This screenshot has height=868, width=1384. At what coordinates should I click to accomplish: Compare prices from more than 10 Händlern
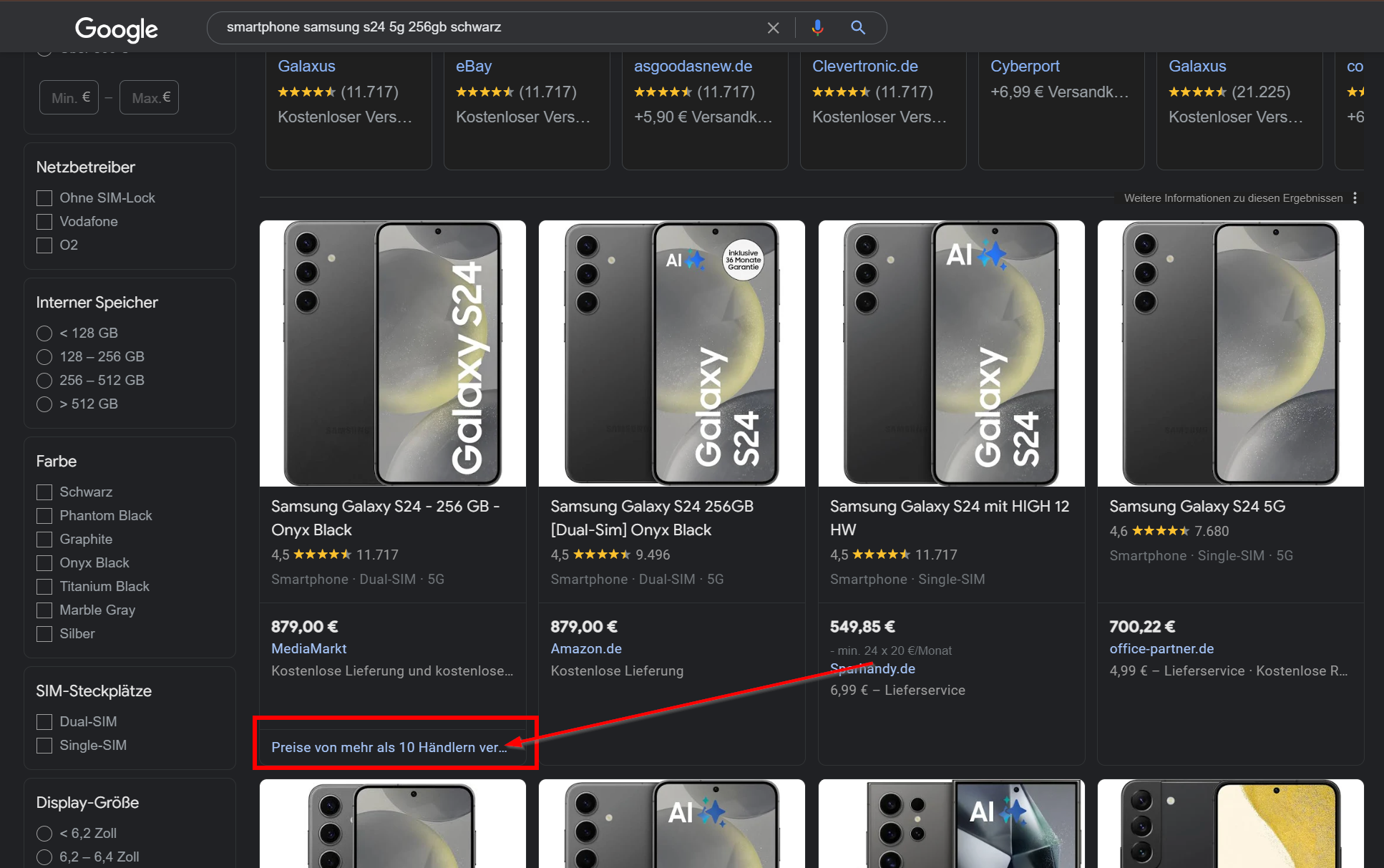click(389, 746)
